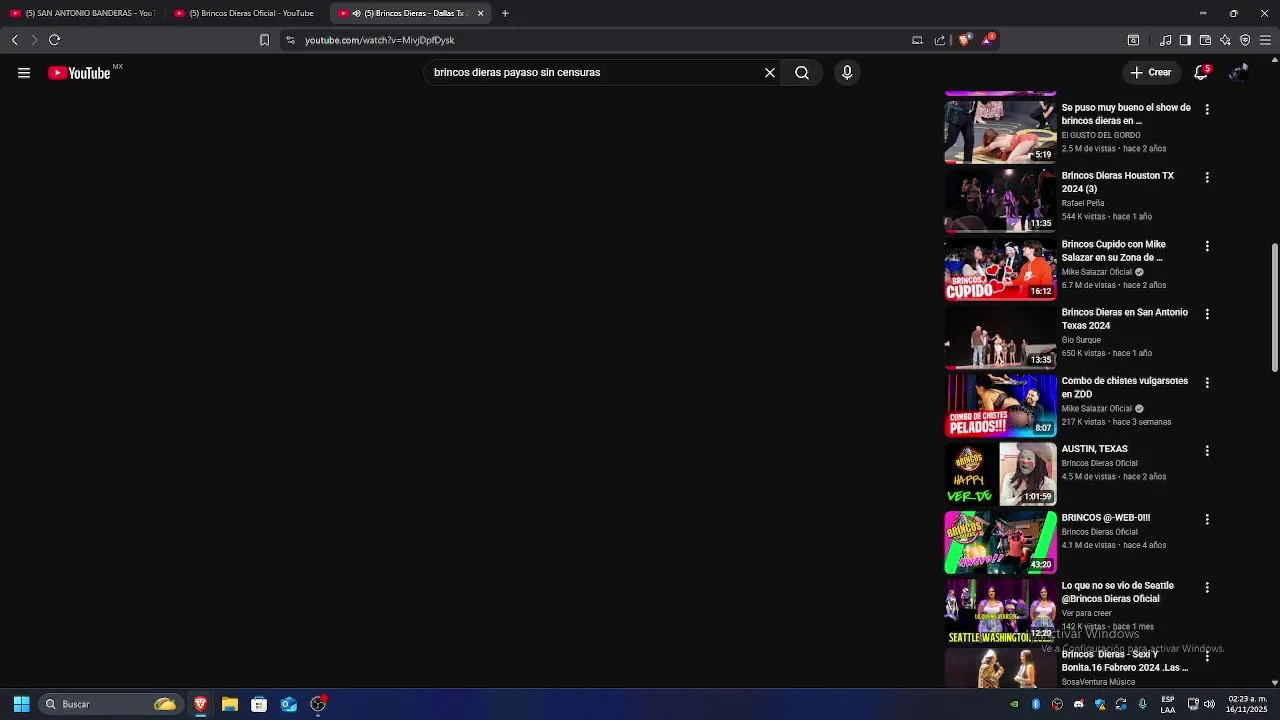
Task: Open options for BRINCOS @-WEB-0!!! video
Action: [x=1207, y=519]
